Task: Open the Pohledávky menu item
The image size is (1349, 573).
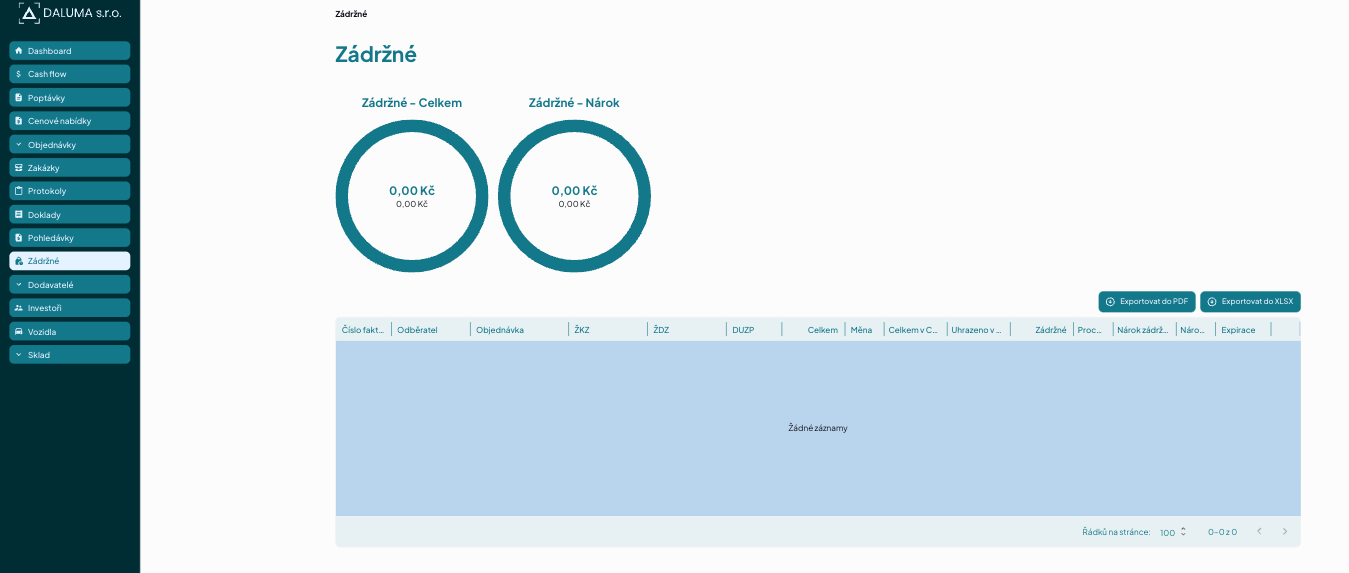Action: [70, 238]
